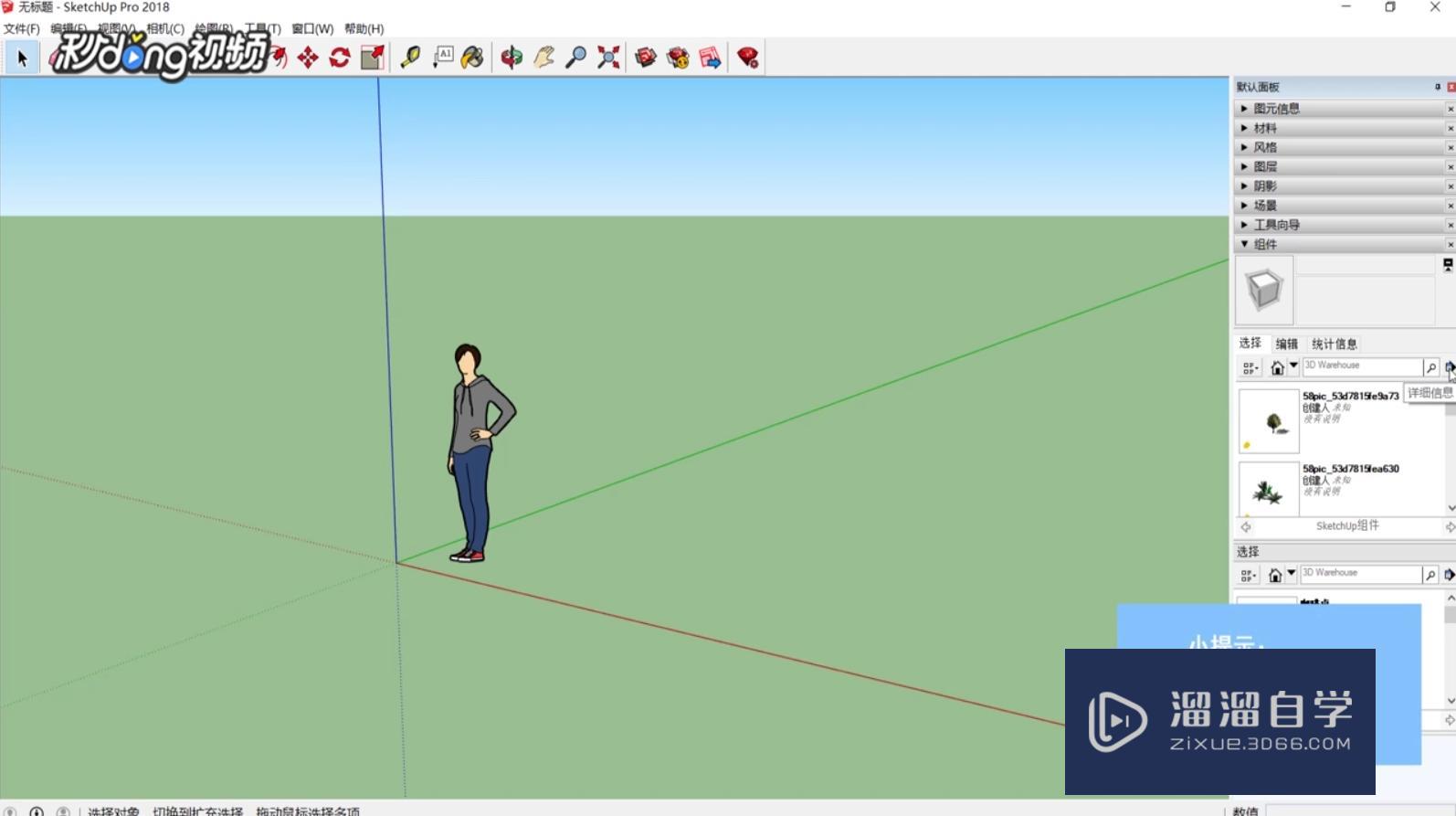Select the tree component thumbnail
The image size is (1456, 816).
pyautogui.click(x=1269, y=421)
